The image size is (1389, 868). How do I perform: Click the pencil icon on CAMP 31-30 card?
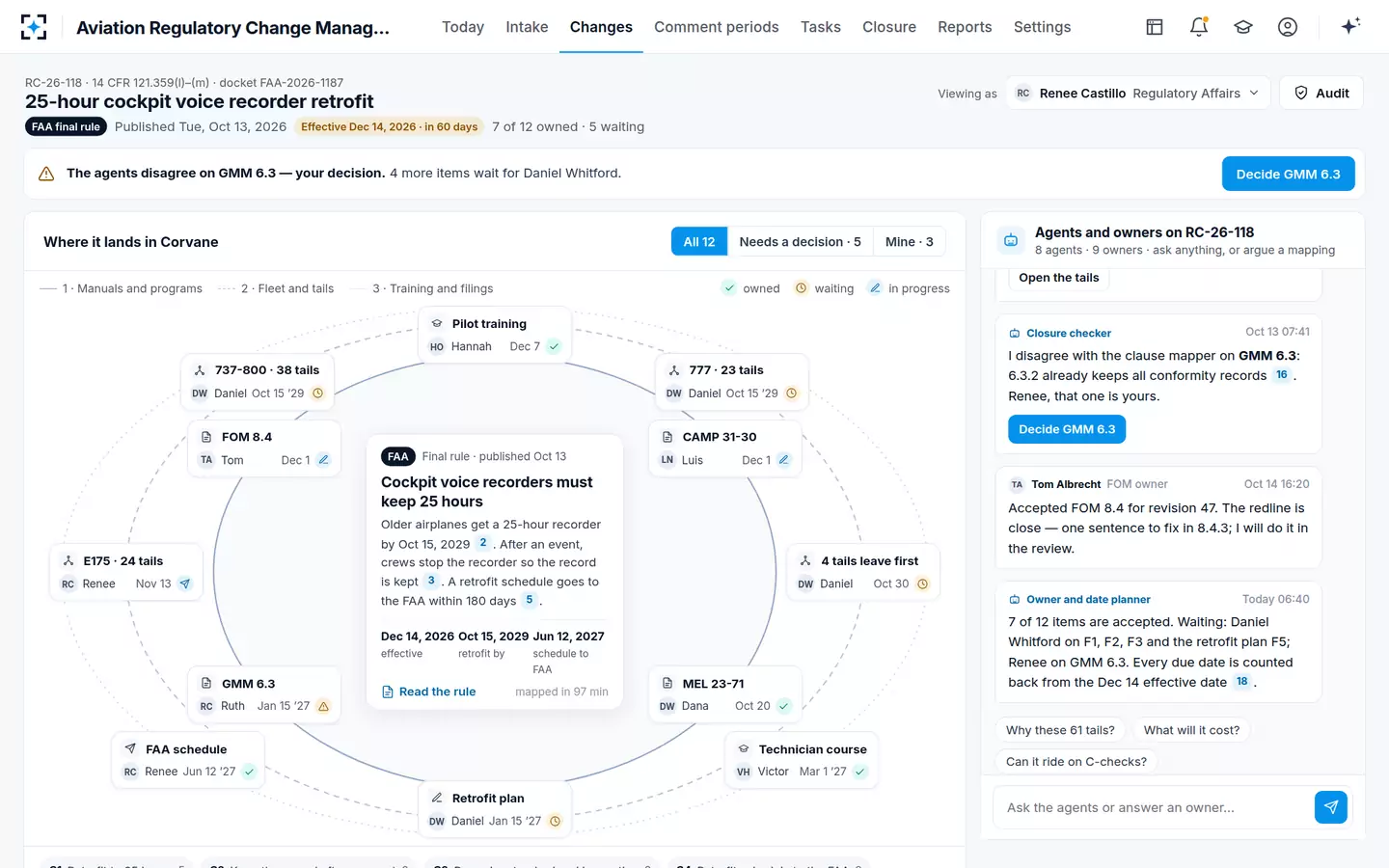click(x=783, y=460)
